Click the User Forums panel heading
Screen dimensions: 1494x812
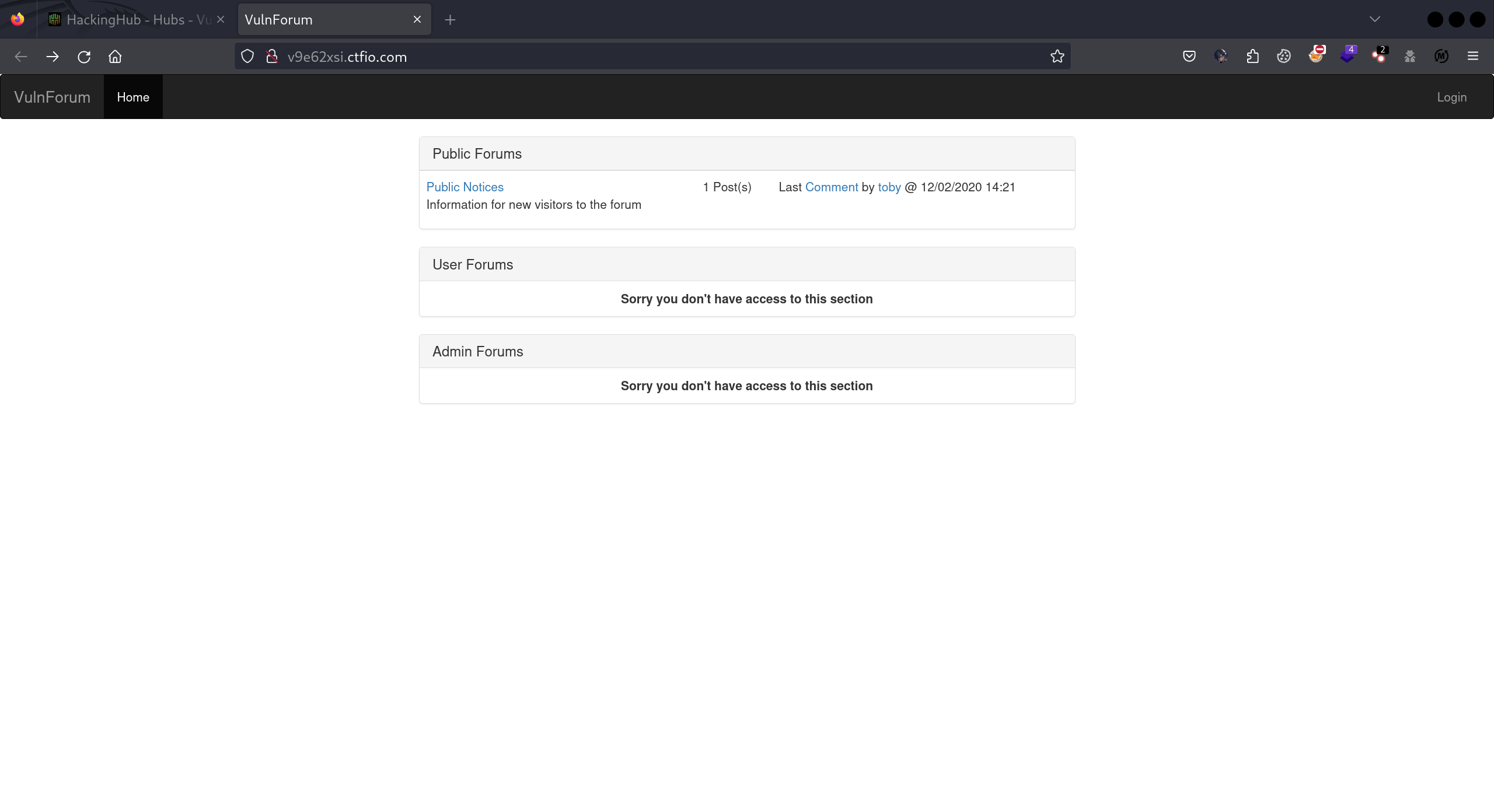point(747,264)
